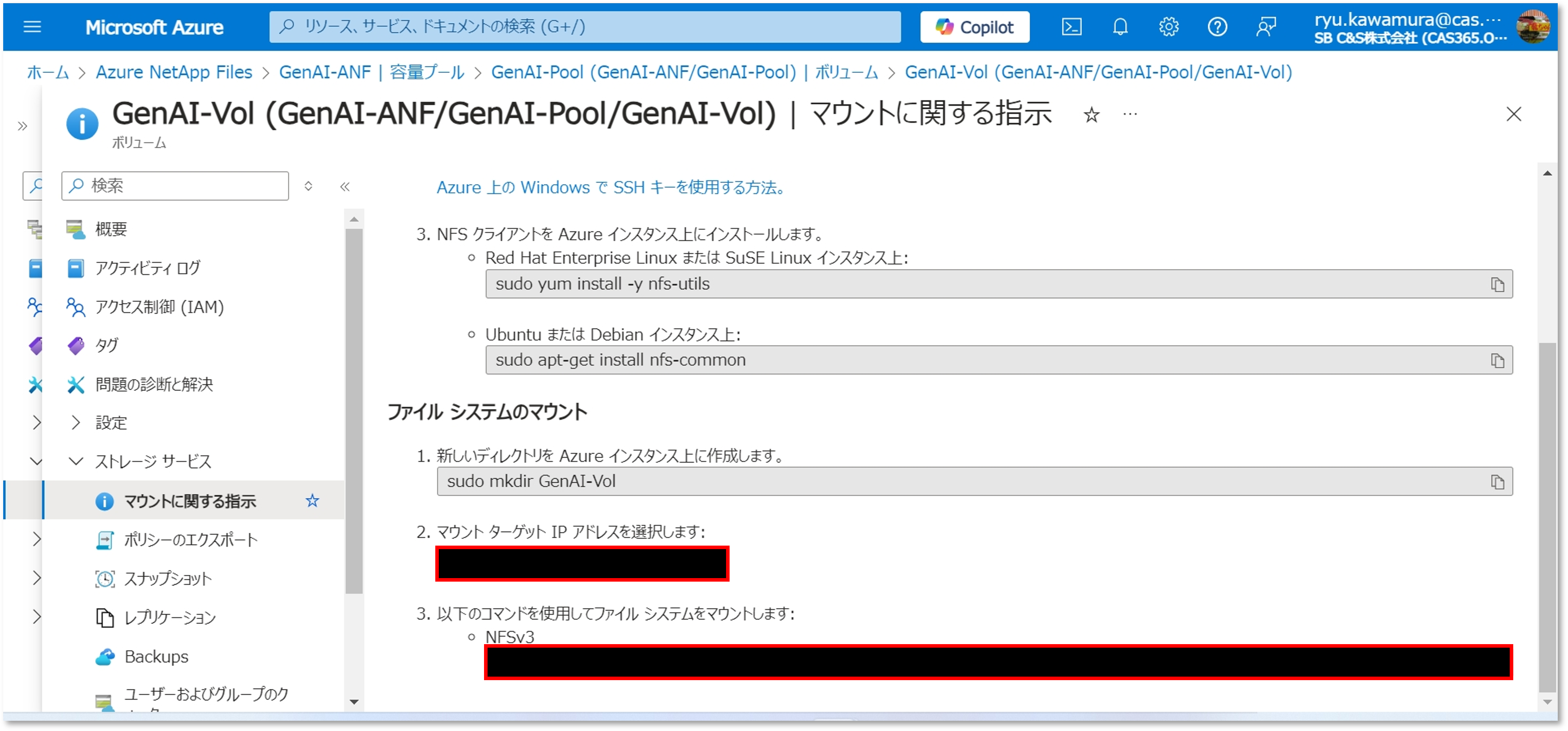Favorite this page with title star
1568x731 pixels.
[1091, 114]
